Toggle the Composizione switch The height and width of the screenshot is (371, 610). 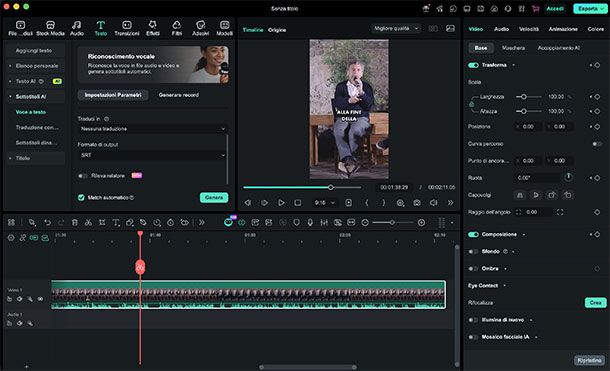point(473,234)
